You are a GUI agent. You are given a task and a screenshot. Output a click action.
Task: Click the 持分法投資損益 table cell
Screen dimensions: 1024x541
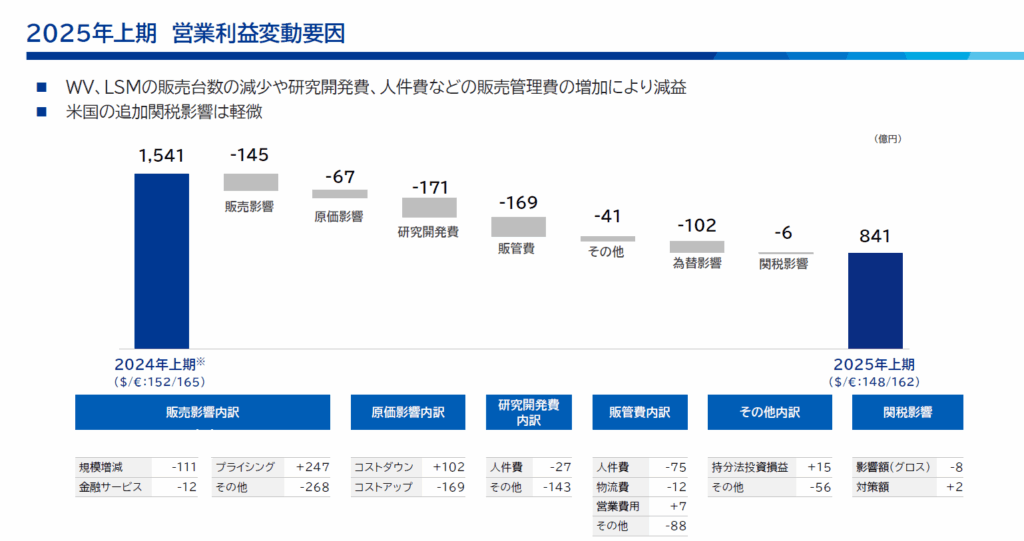tap(750, 467)
